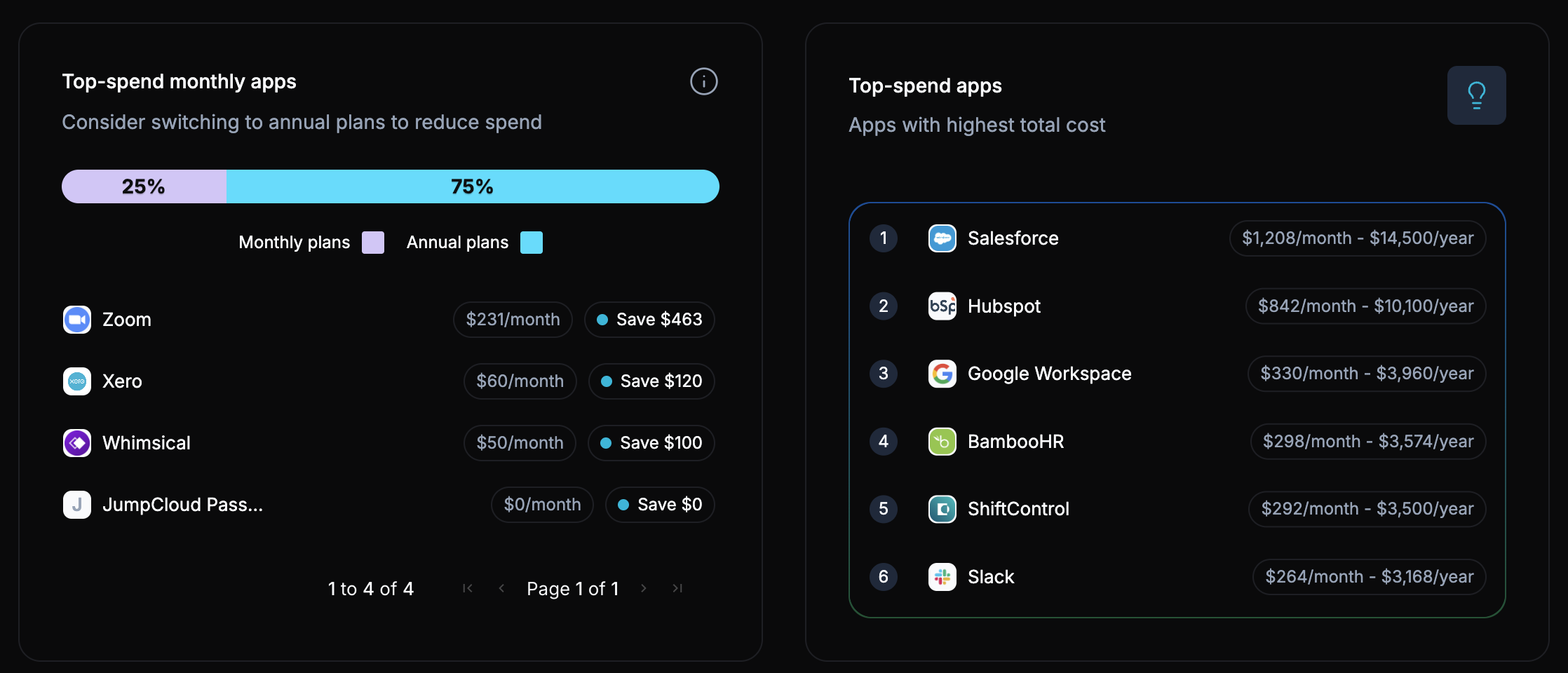Click the 75% annual plans bar segment
Screen dimensions: 1568x673
473,186
